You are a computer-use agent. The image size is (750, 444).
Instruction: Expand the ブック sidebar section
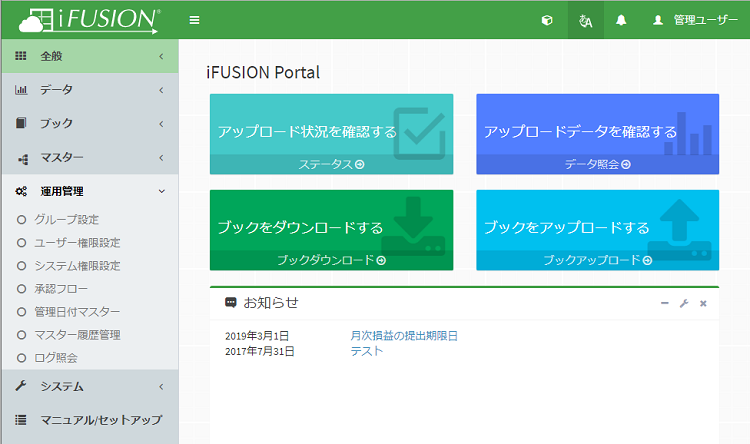tap(89, 124)
